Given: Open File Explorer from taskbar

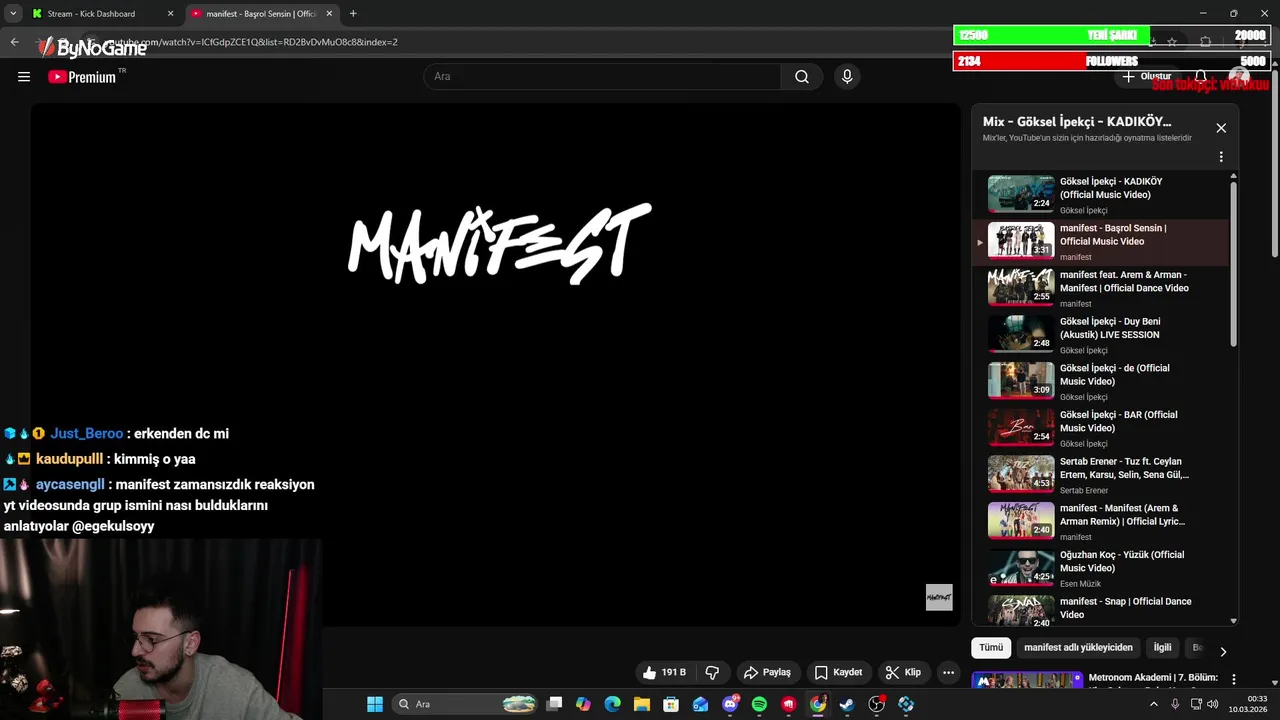Looking at the screenshot, I should pyautogui.click(x=642, y=704).
